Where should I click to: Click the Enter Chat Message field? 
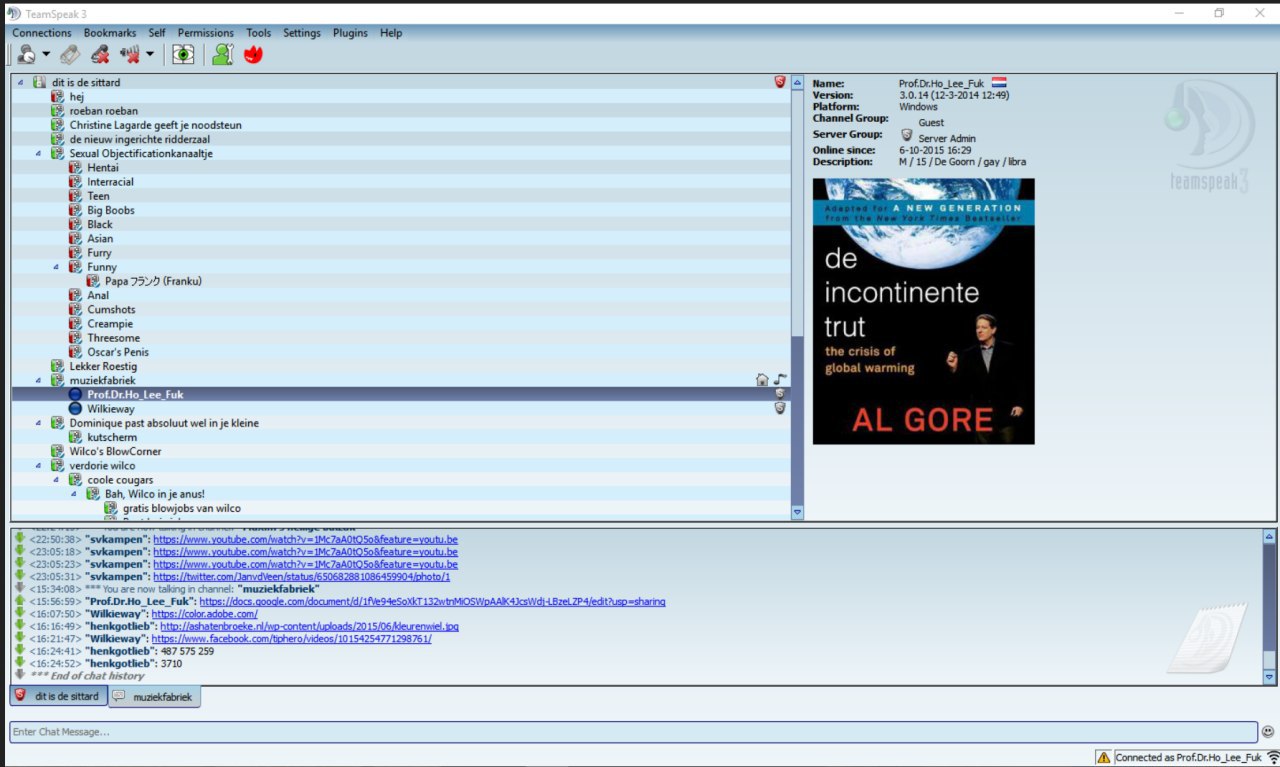click(x=632, y=732)
